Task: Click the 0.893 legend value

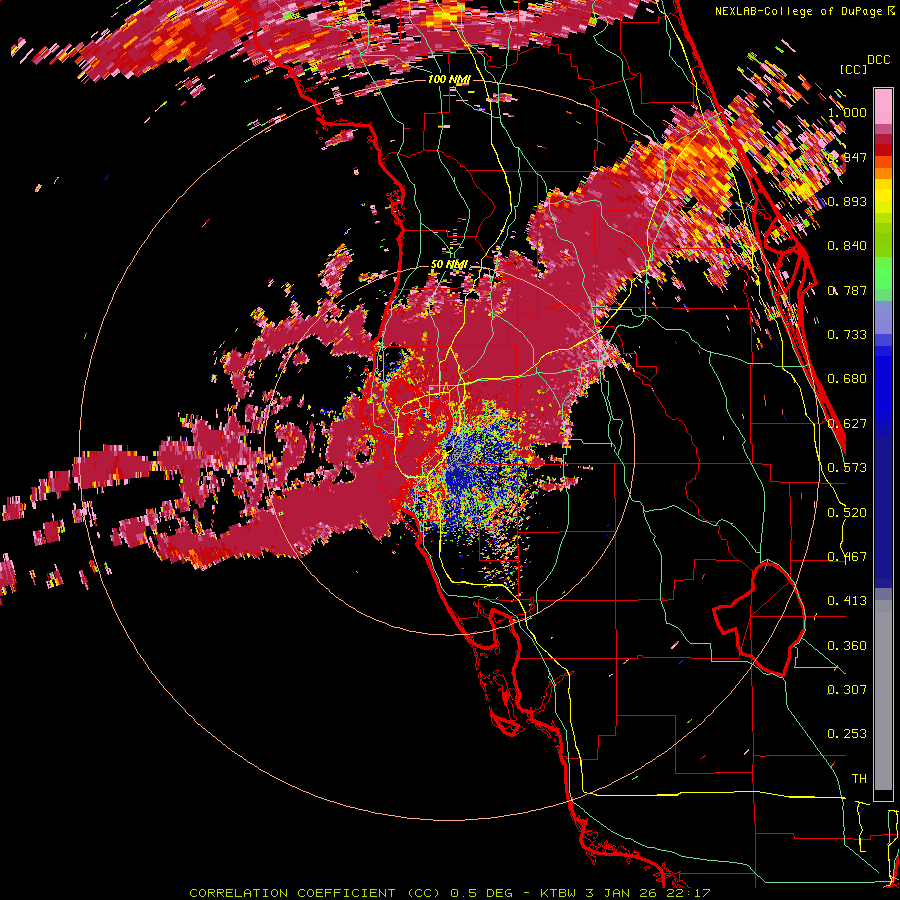Action: pos(847,201)
